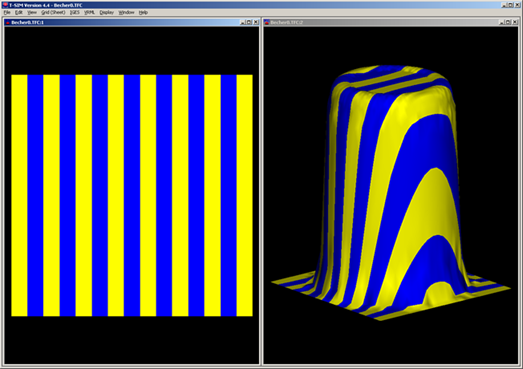The width and height of the screenshot is (523, 369).
Task: Close the Becher0.TFC:2 child window
Action: (515, 22)
